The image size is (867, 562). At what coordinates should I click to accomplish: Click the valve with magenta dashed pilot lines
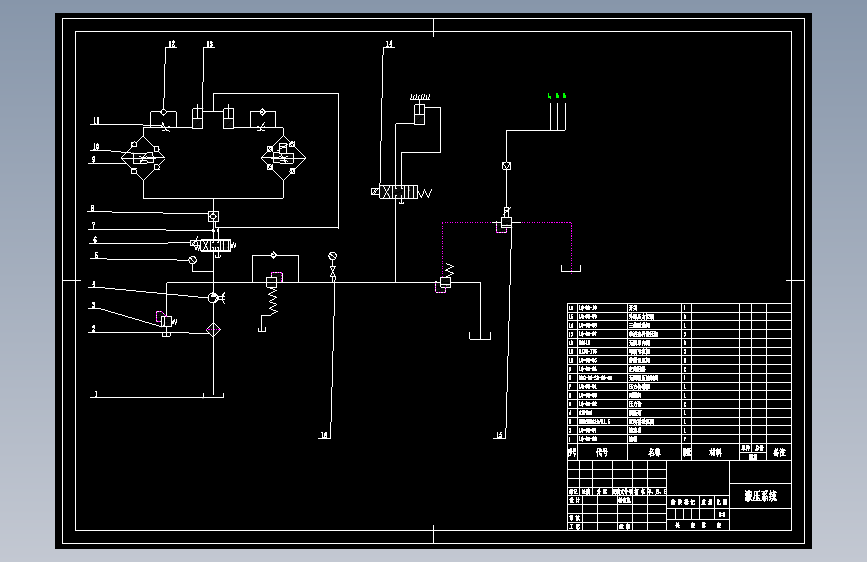505,221
